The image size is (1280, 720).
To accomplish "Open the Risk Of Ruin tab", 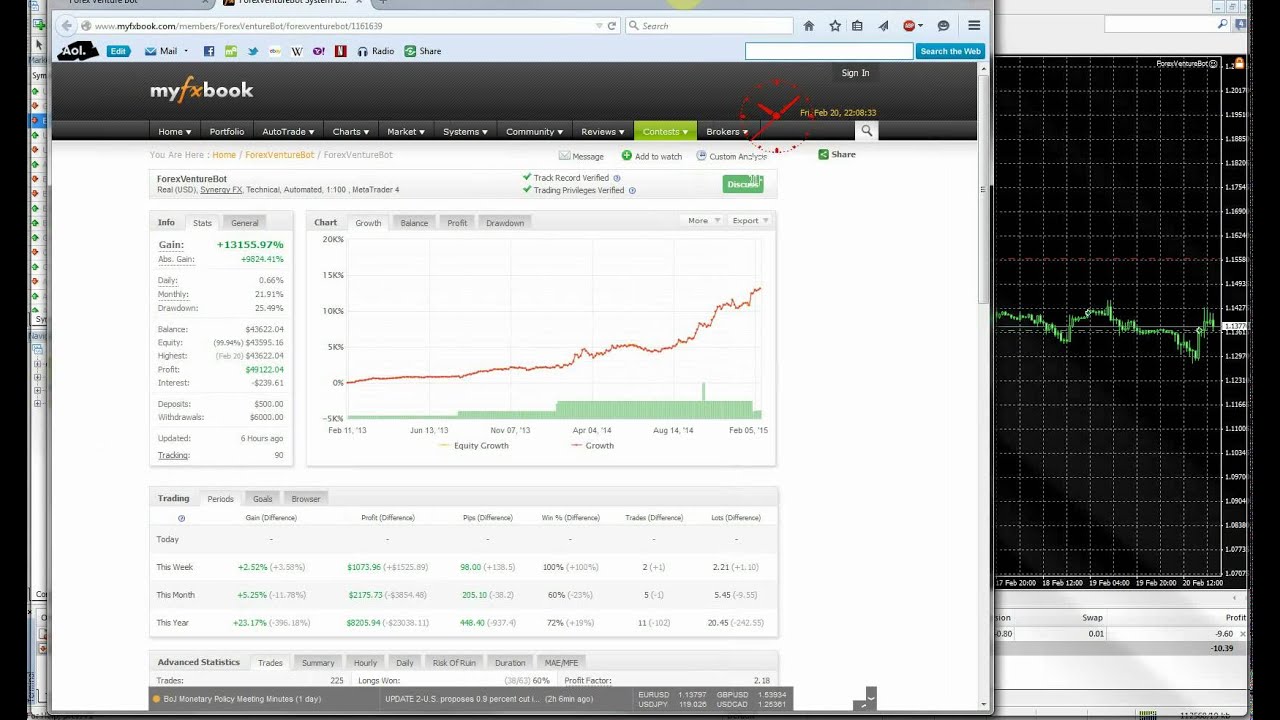I will [454, 663].
